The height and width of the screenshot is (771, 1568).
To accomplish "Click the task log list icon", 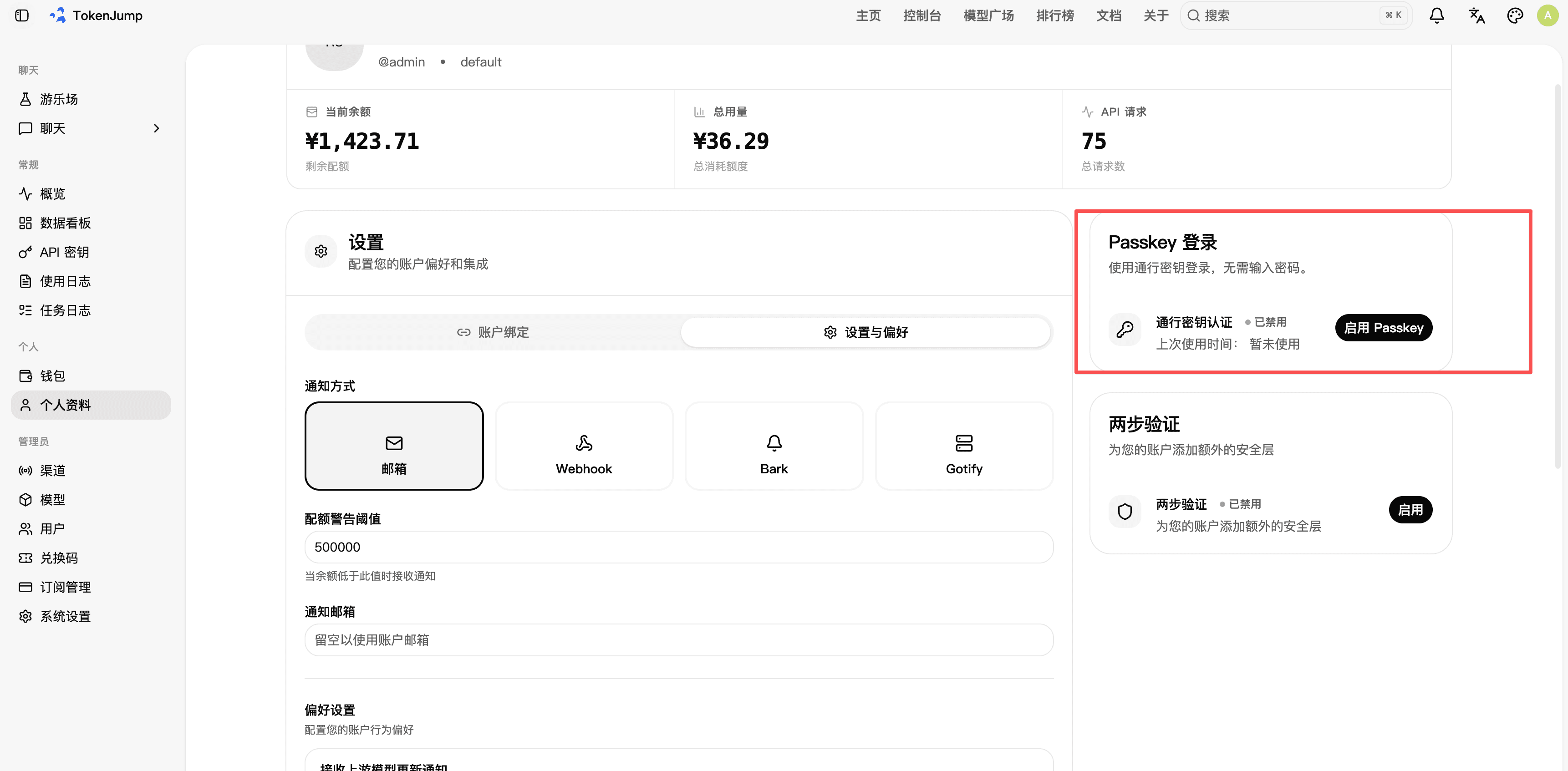I will click(x=25, y=310).
